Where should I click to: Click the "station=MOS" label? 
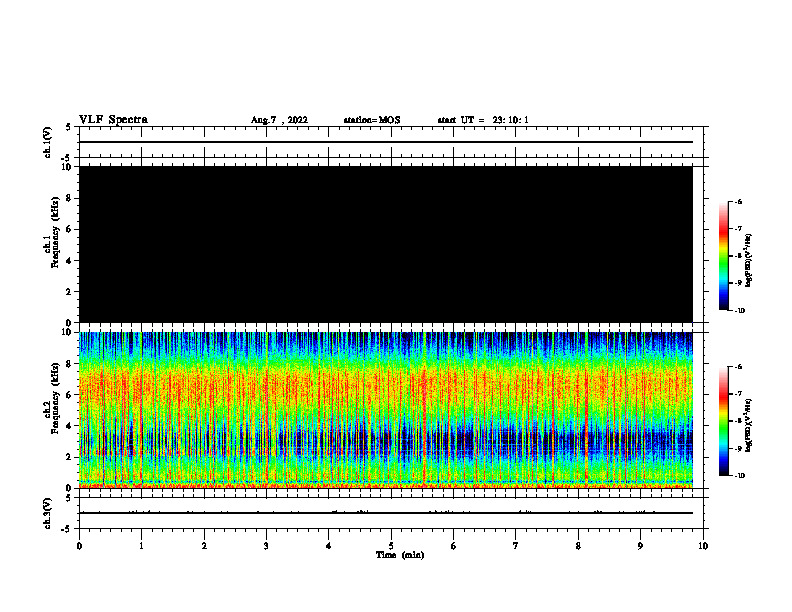click(x=372, y=120)
